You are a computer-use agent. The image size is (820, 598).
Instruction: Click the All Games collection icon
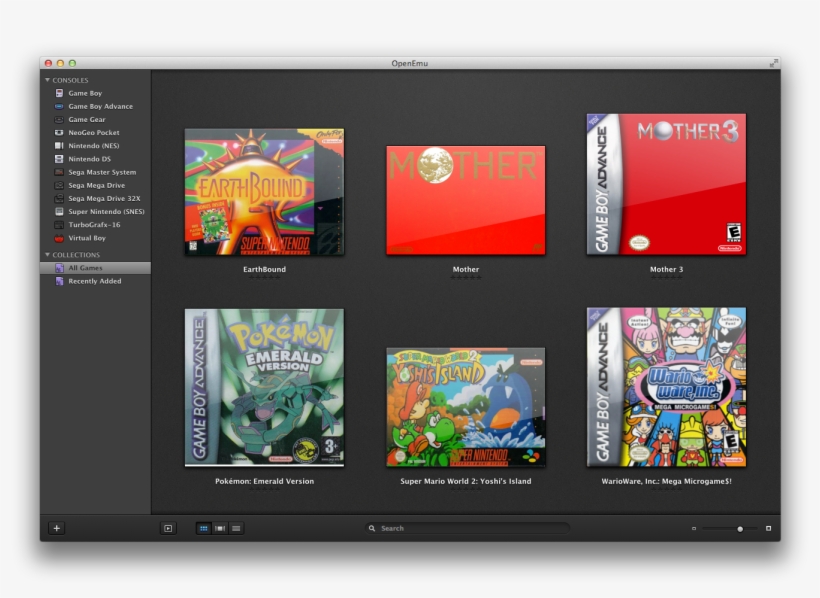coord(59,268)
